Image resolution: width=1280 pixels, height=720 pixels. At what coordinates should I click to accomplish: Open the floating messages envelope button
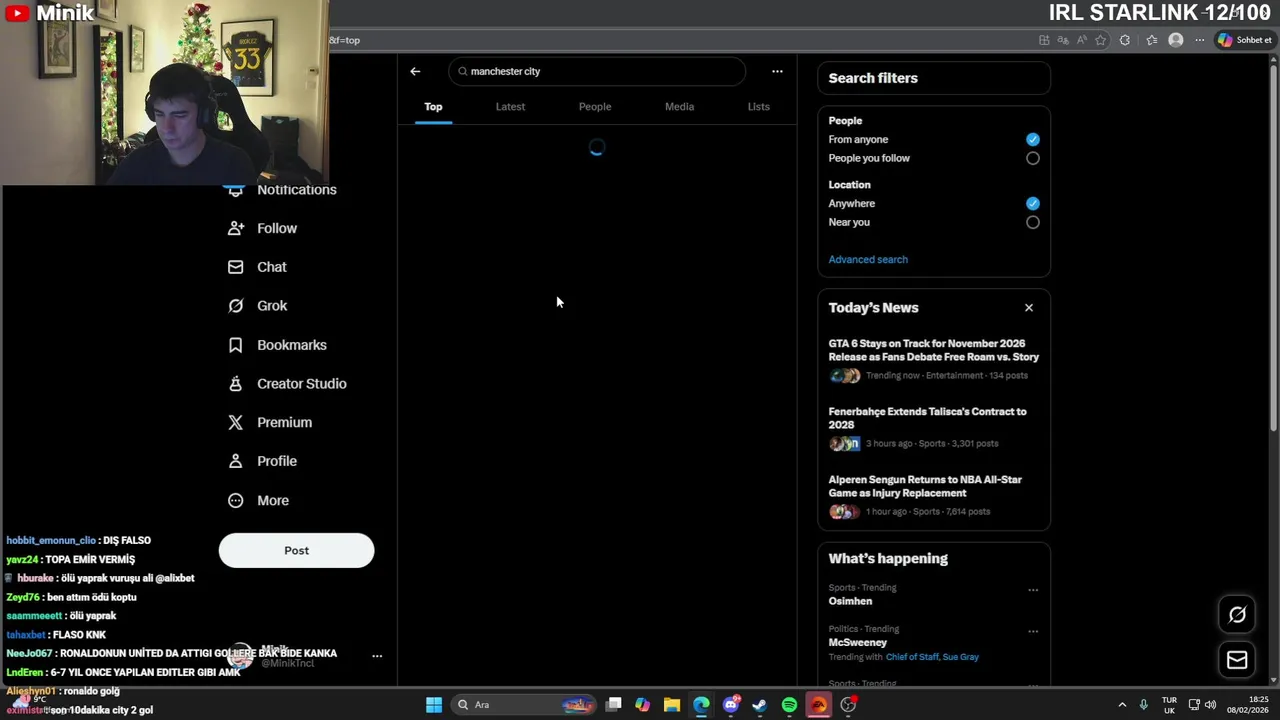[1237, 660]
